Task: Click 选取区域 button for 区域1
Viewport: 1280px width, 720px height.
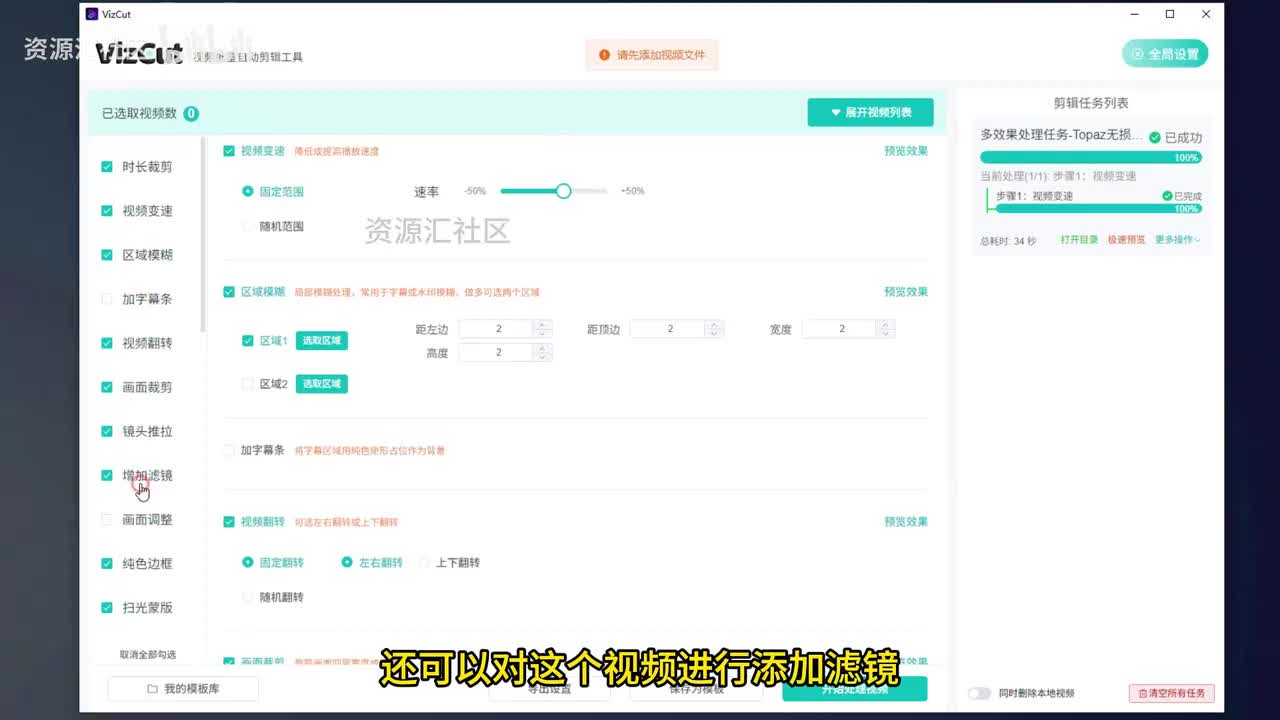Action: pos(321,340)
